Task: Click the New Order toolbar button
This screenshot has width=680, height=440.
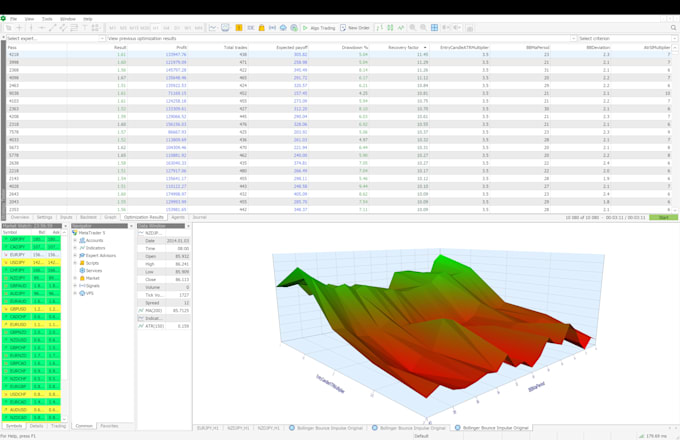Action: 355,28
